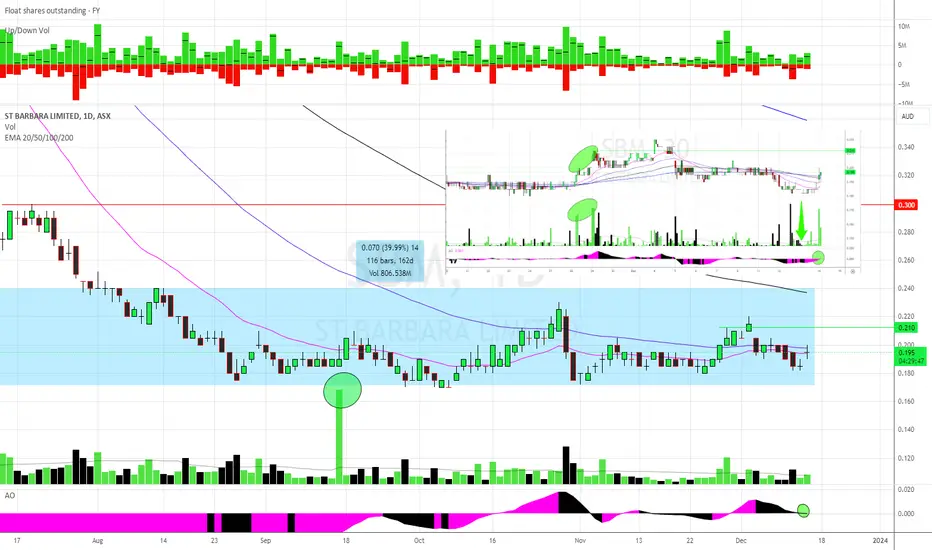This screenshot has width=932, height=550.
Task: Click the Aug date label
Action: (x=98, y=540)
